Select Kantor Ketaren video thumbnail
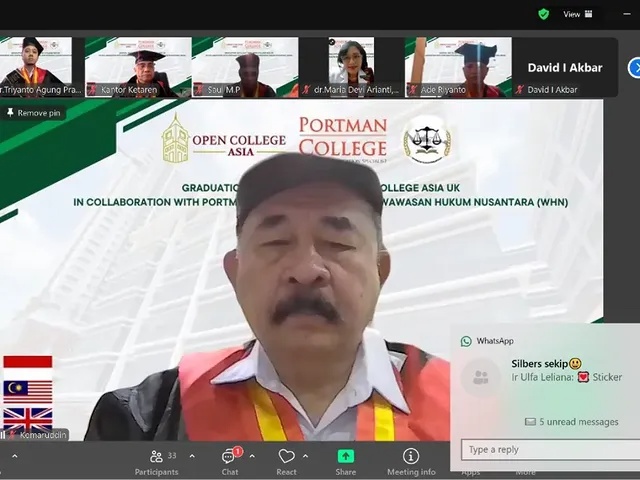 point(138,66)
